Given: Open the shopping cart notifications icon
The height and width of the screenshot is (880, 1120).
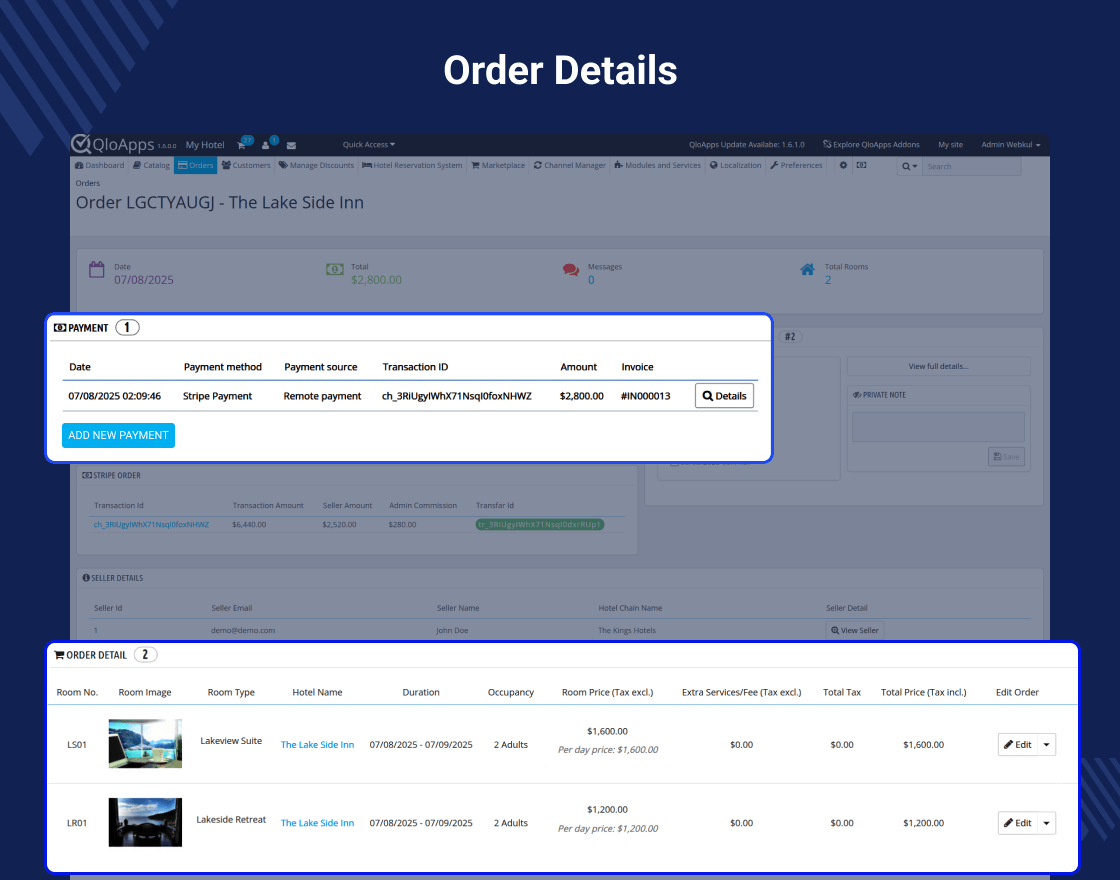Looking at the screenshot, I should 242,145.
